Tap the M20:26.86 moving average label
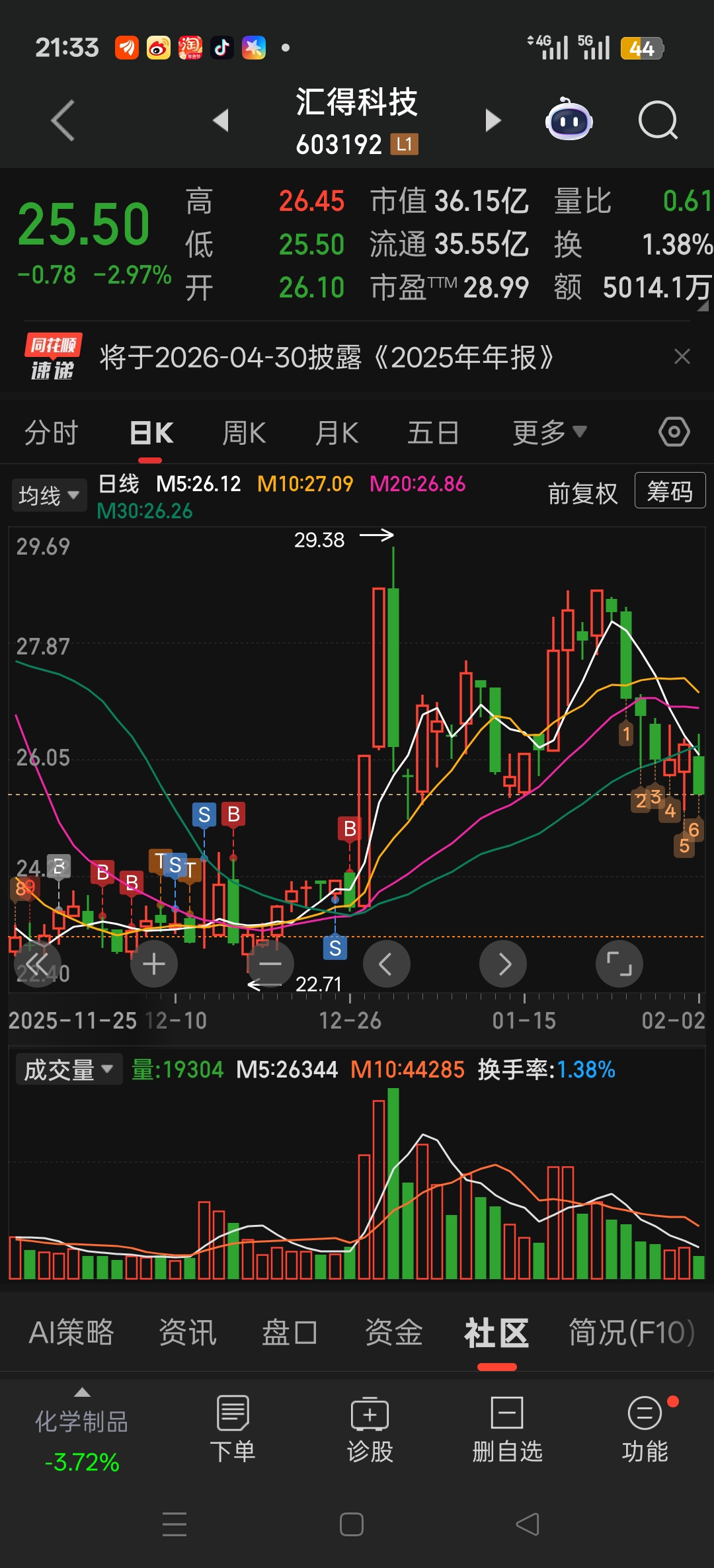The width and height of the screenshot is (714, 1568). click(x=417, y=484)
